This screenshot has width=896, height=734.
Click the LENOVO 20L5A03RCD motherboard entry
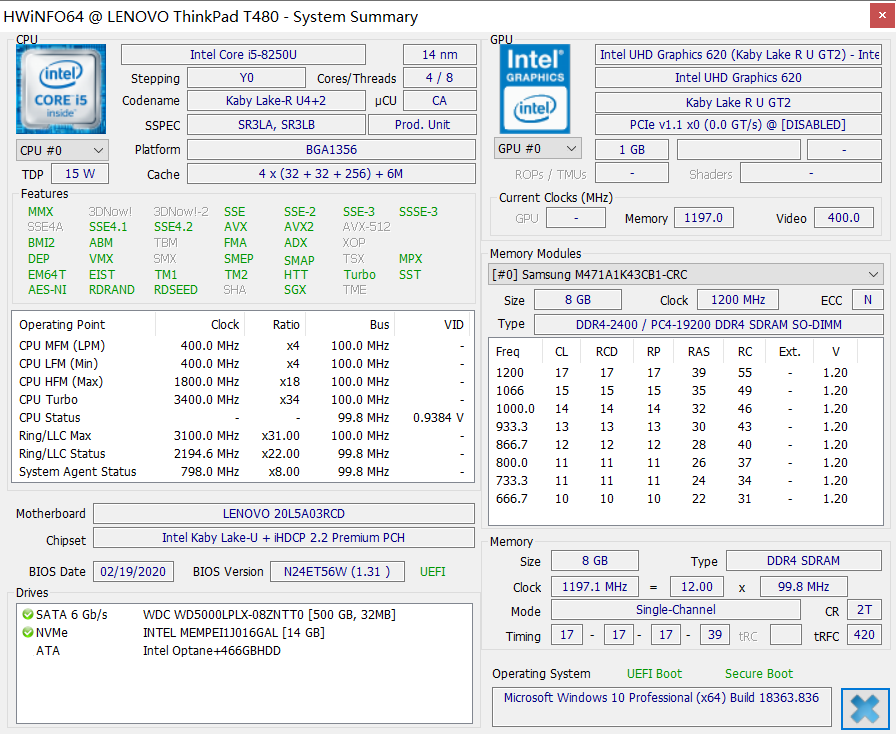click(283, 514)
